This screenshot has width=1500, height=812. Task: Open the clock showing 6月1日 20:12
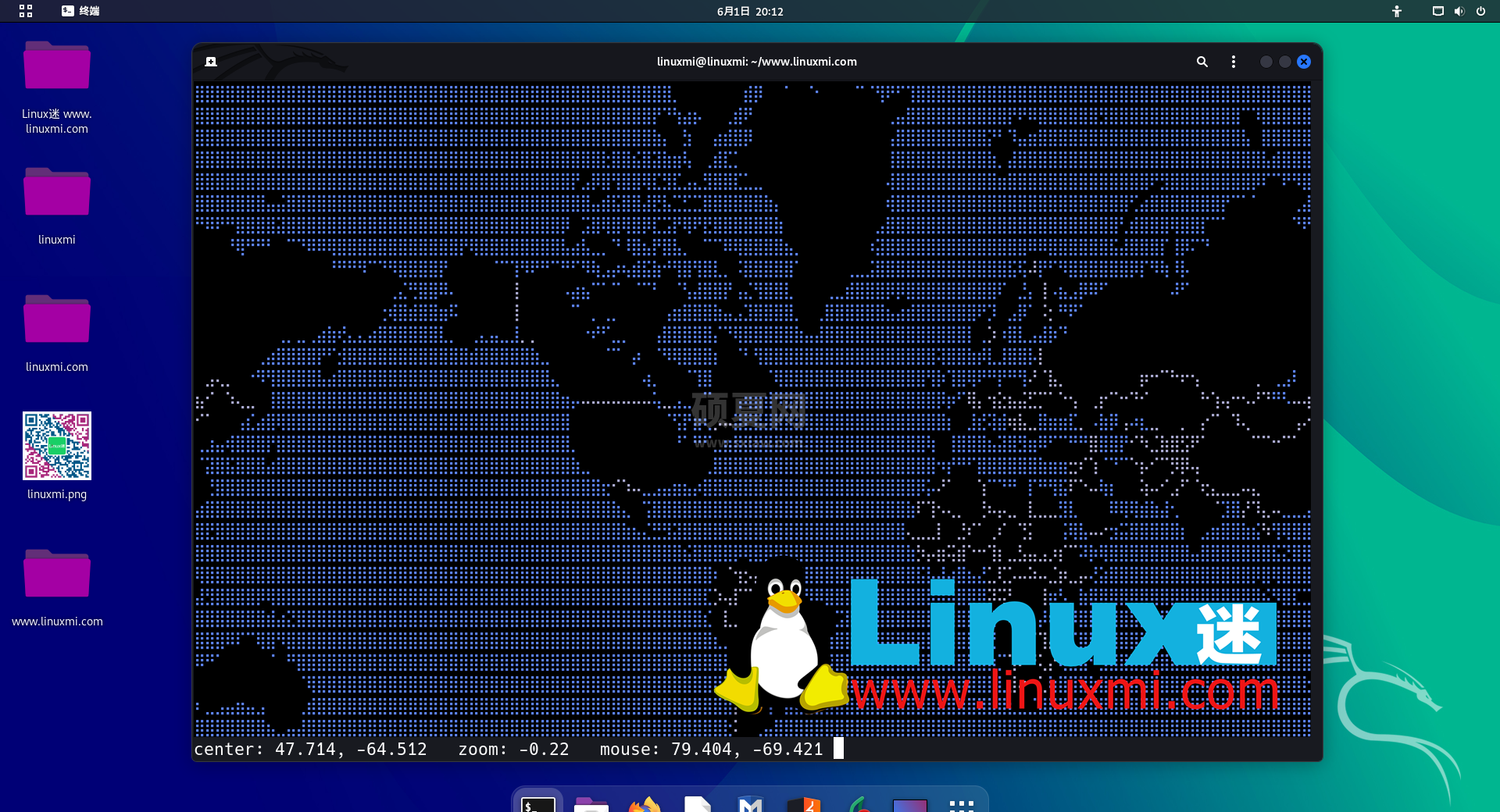coord(750,11)
